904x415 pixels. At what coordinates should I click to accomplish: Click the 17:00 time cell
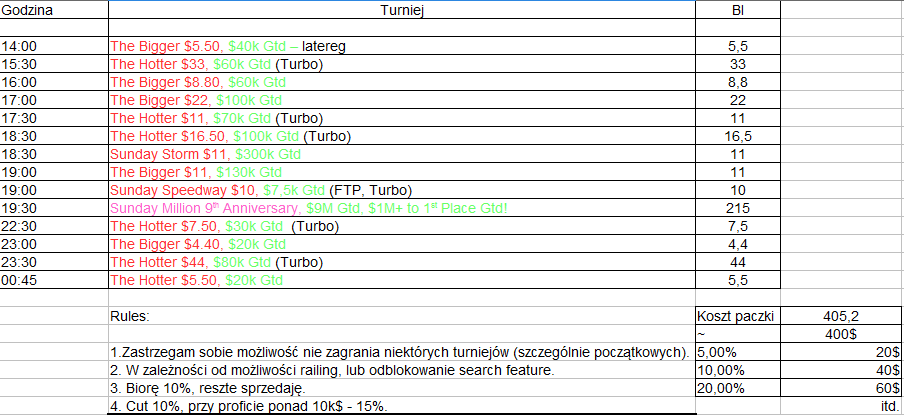54,100
